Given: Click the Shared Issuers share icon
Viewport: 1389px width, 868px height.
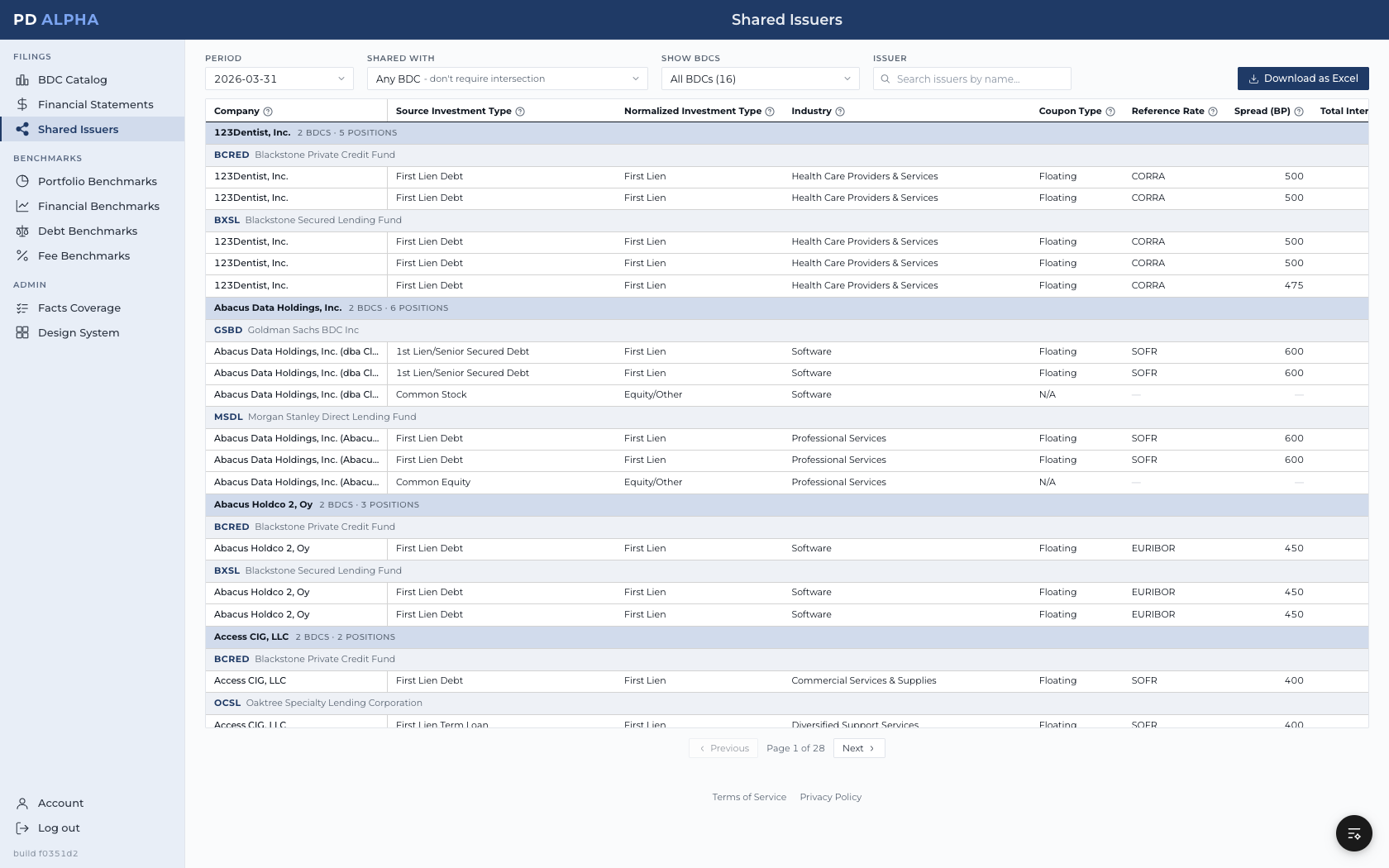Looking at the screenshot, I should 22,130.
